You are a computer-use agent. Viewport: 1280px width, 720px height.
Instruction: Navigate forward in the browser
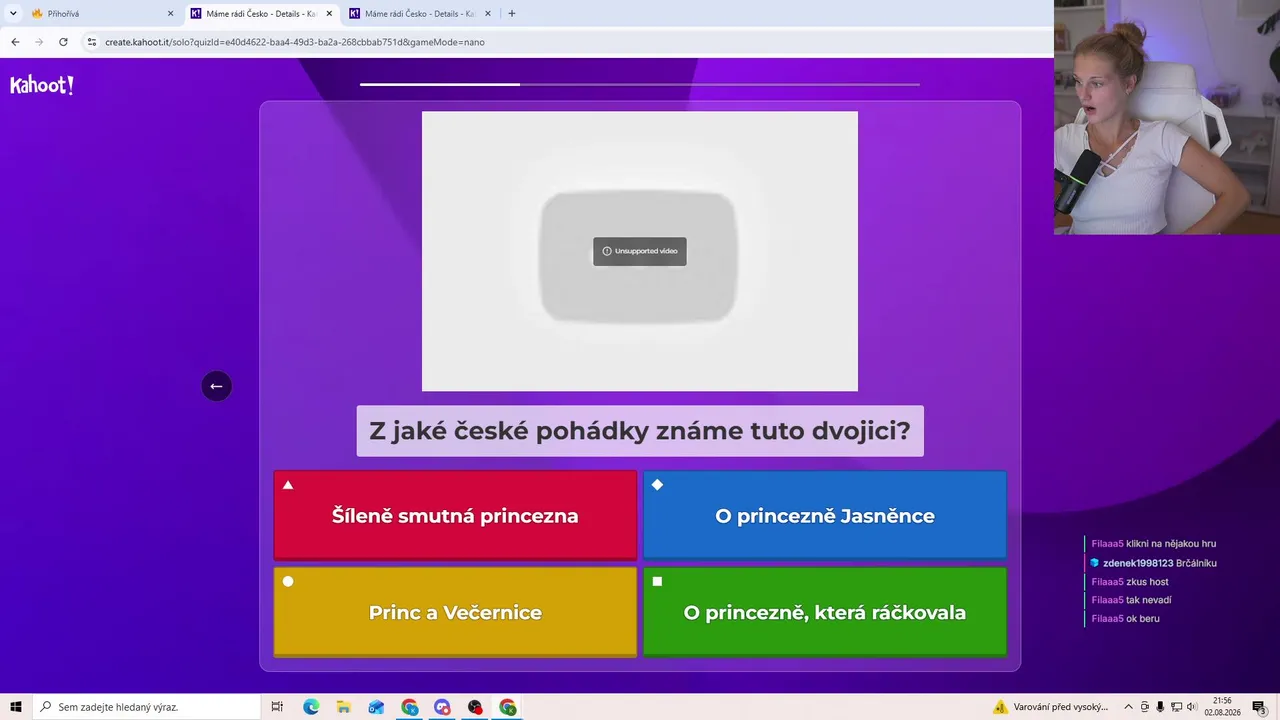click(39, 42)
